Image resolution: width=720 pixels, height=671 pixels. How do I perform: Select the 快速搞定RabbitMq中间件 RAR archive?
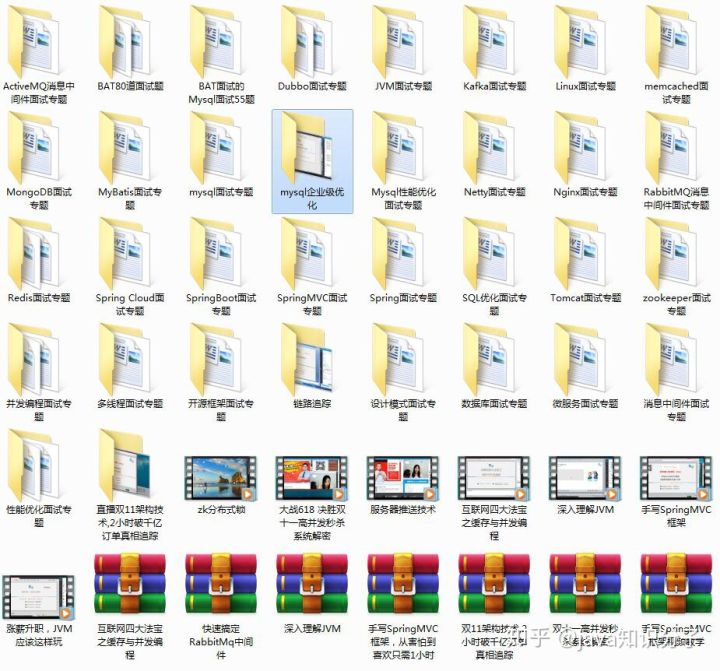click(221, 583)
